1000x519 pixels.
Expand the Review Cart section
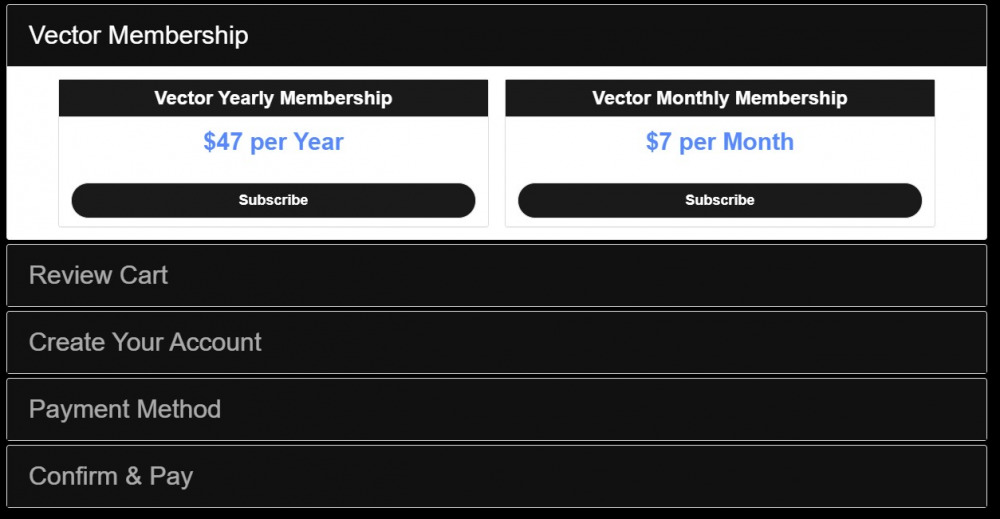600,275
